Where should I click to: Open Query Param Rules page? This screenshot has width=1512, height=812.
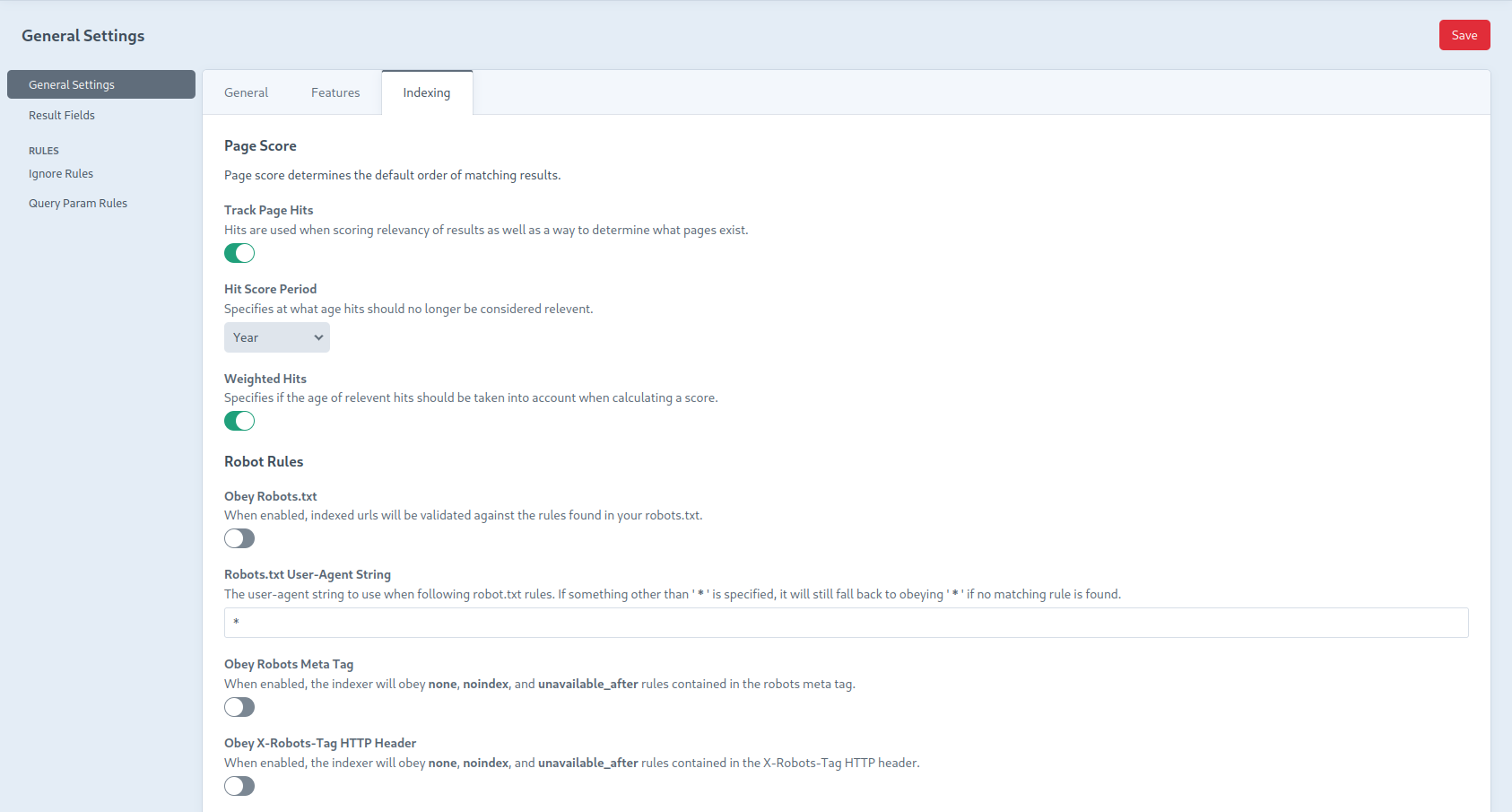point(78,204)
